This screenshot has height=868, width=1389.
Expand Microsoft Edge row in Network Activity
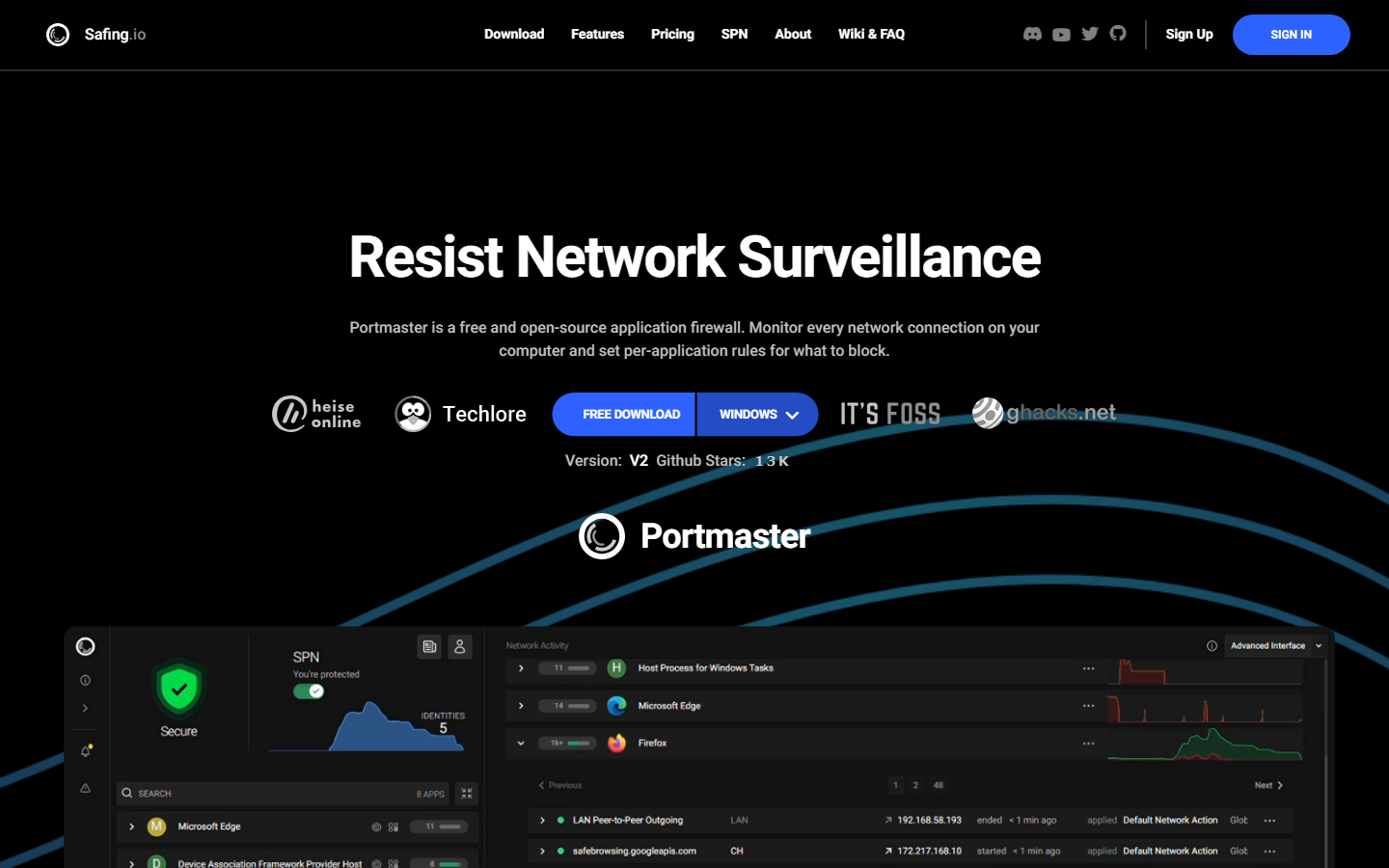tap(521, 706)
